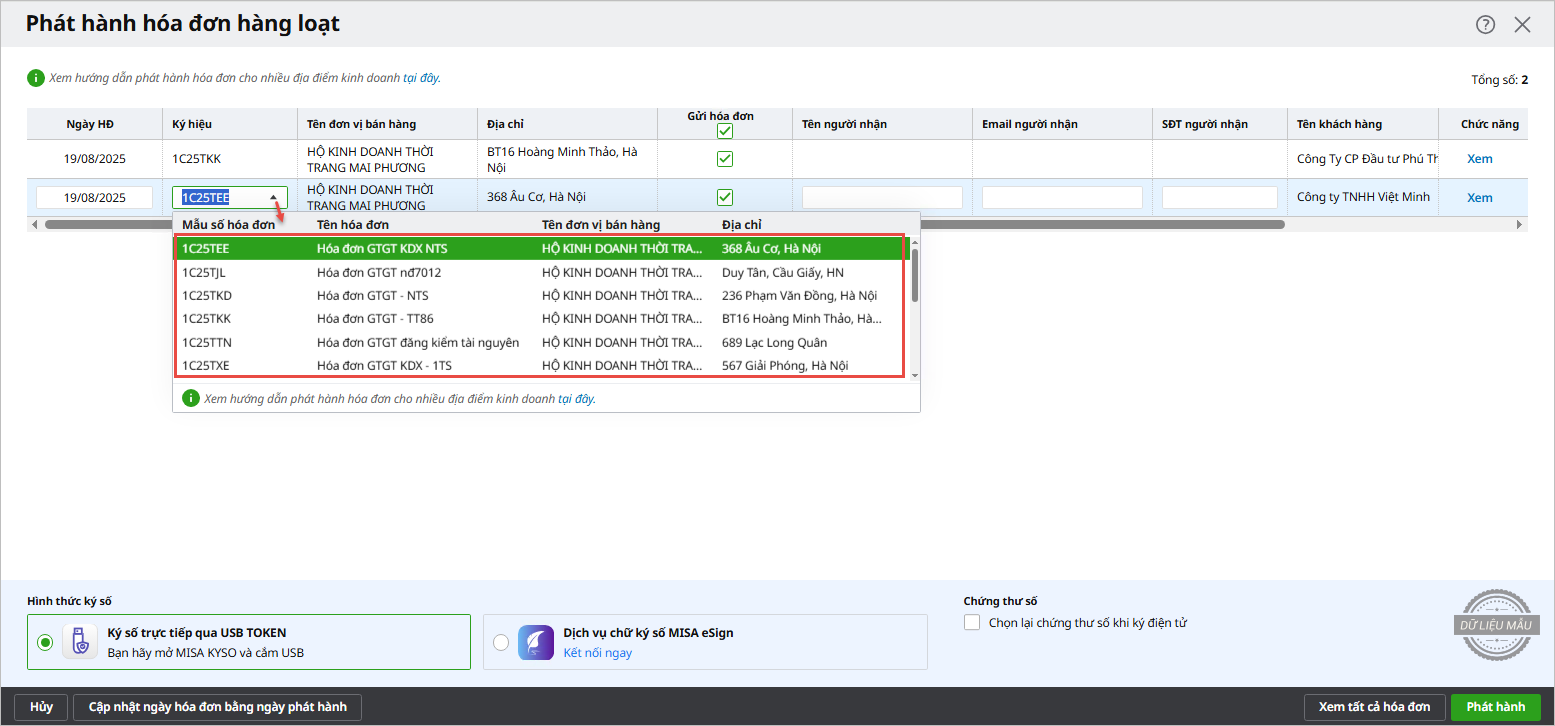Open Kết nối ngay link
Screen dimensions: 1555x726
[x=597, y=653]
